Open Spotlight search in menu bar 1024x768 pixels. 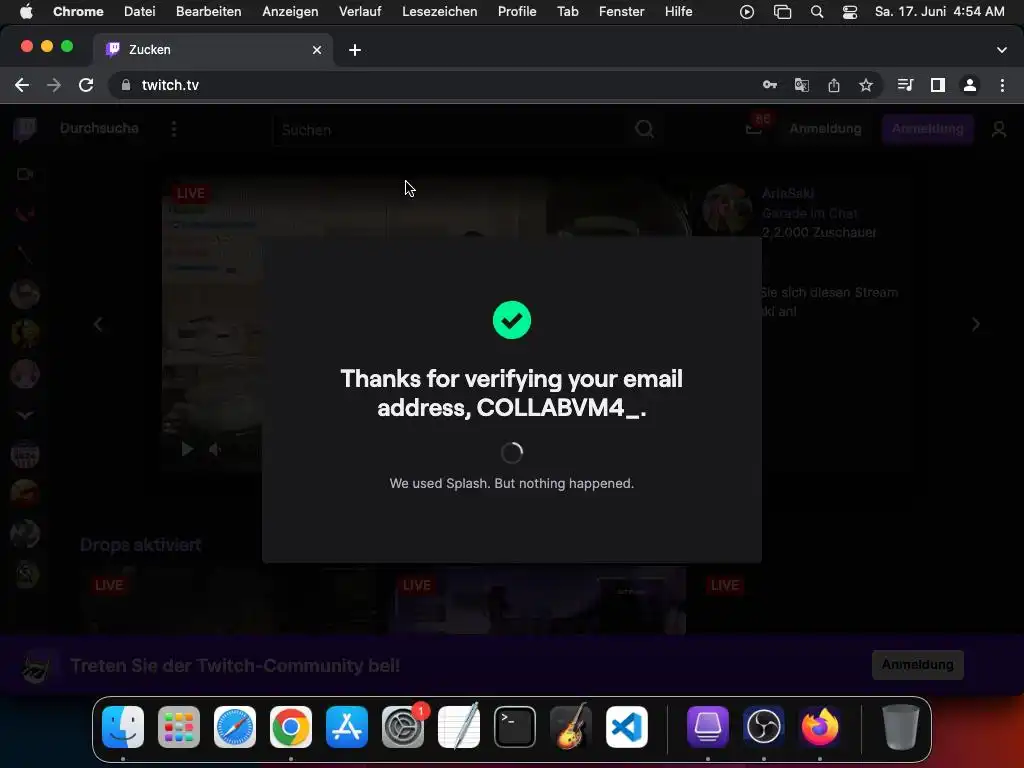click(x=816, y=12)
